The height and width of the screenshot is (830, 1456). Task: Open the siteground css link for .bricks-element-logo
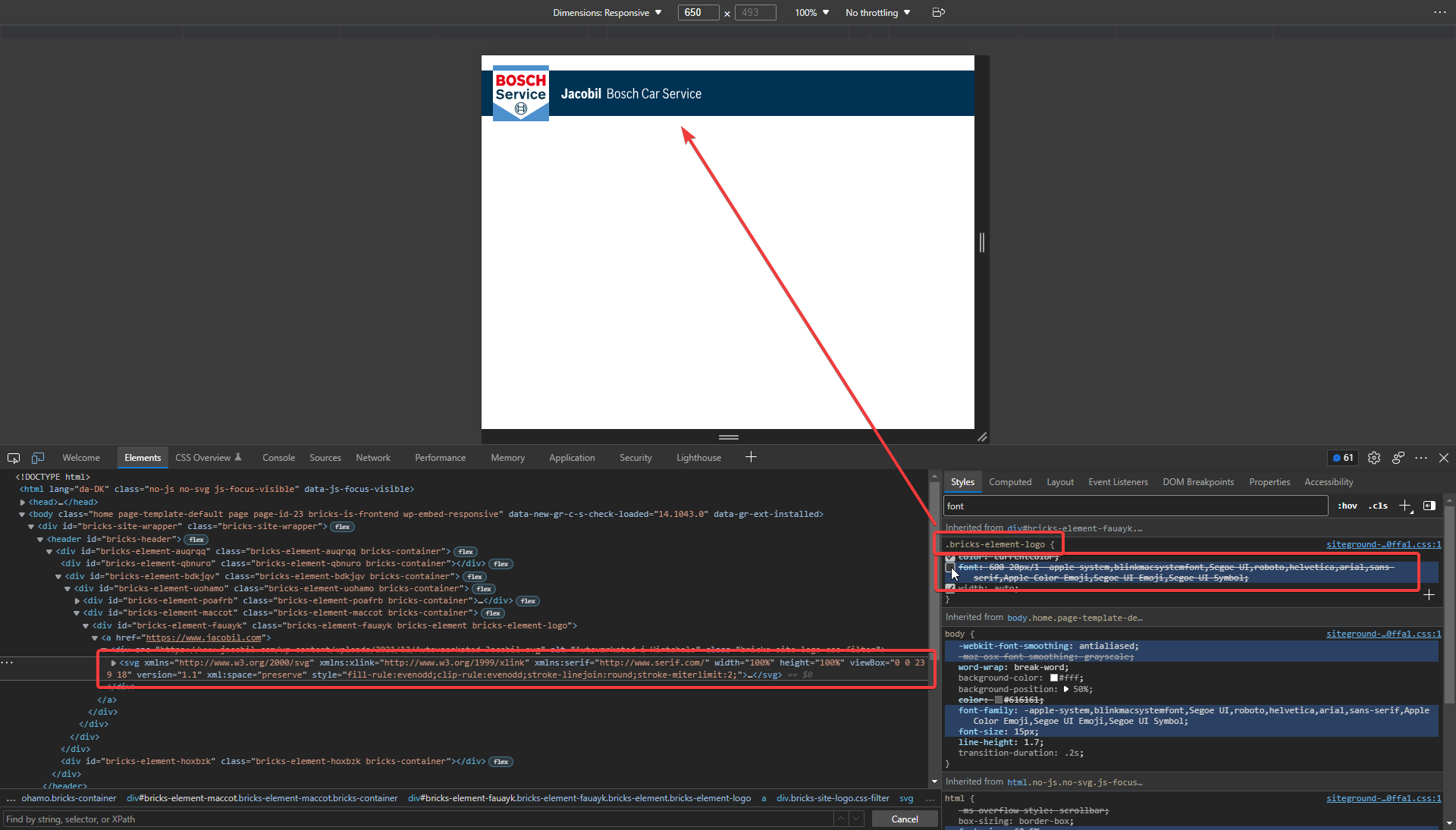pyautogui.click(x=1384, y=544)
